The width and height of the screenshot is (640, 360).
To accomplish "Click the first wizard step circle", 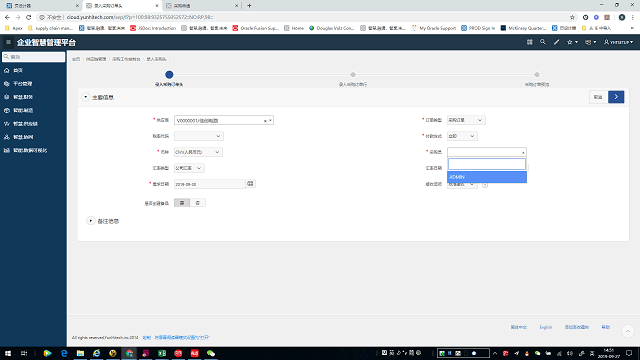I will [x=169, y=74].
